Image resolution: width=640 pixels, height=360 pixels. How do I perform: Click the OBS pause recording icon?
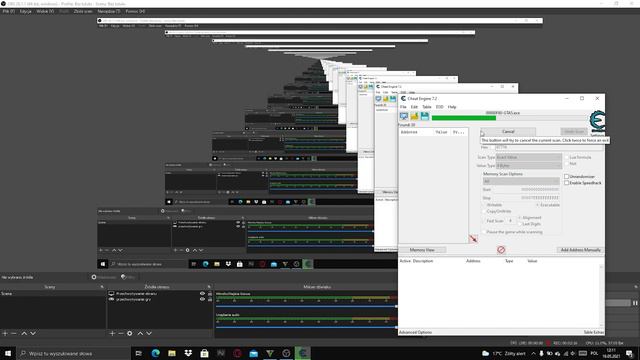coord(635,303)
